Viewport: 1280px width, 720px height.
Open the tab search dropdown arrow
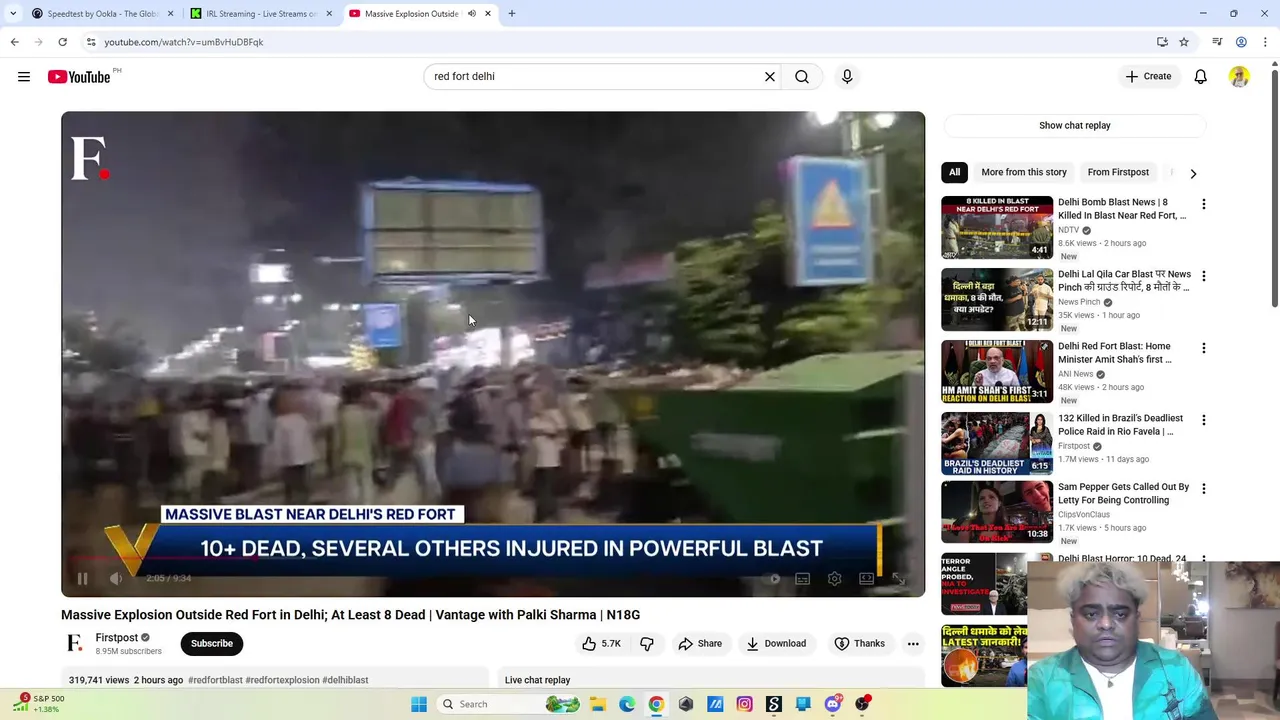coord(12,14)
